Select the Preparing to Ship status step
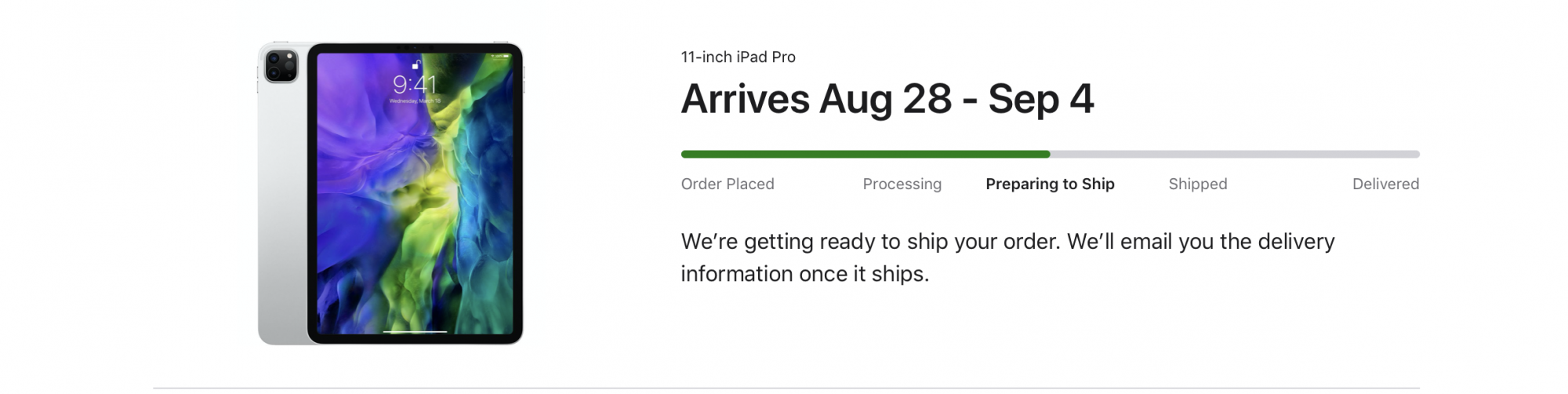Viewport: 1568px width, 394px height. pyautogui.click(x=1050, y=184)
